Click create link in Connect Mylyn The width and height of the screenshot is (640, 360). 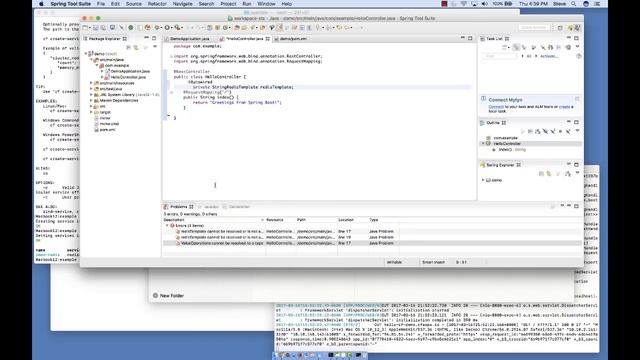(564, 107)
